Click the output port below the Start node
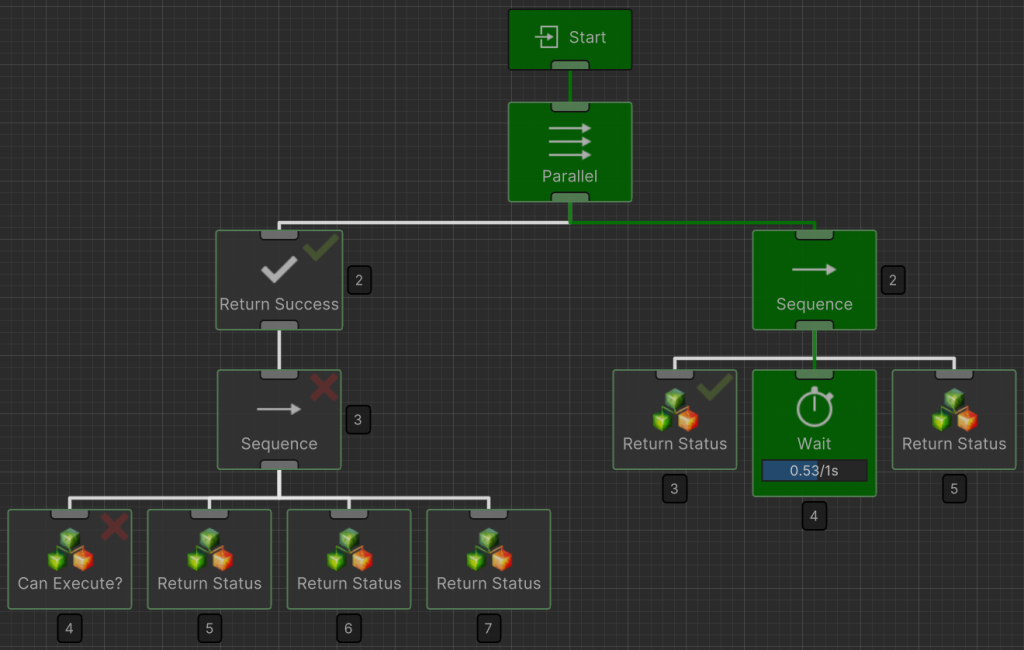The height and width of the screenshot is (650, 1024). tap(570, 66)
